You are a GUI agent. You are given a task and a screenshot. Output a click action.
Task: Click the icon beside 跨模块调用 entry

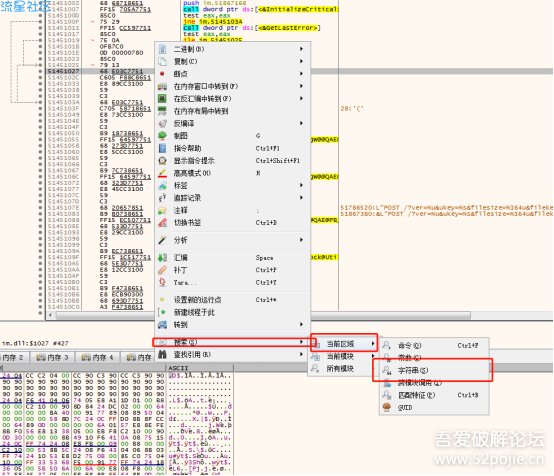387,383
